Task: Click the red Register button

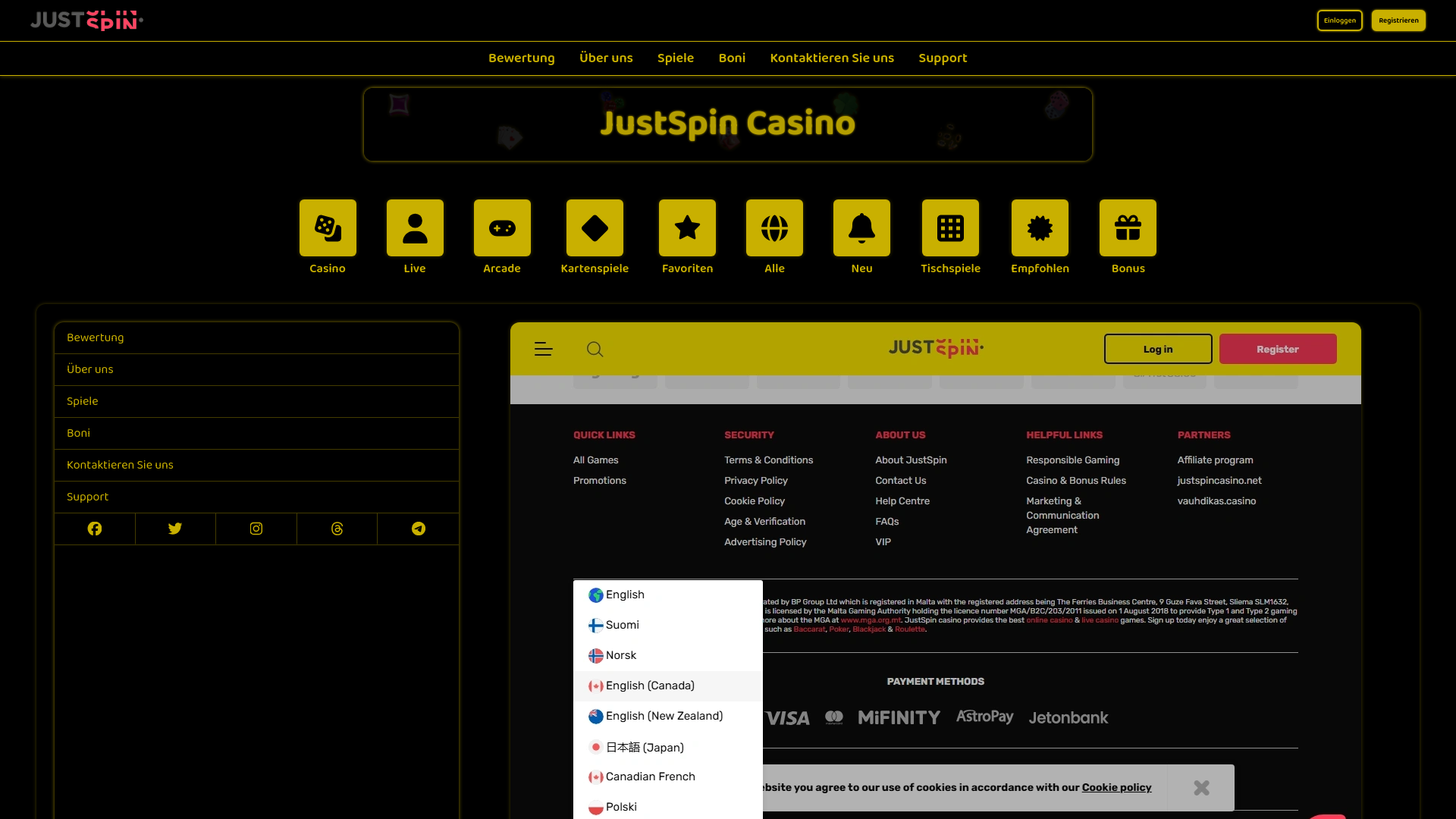Action: click(1278, 349)
